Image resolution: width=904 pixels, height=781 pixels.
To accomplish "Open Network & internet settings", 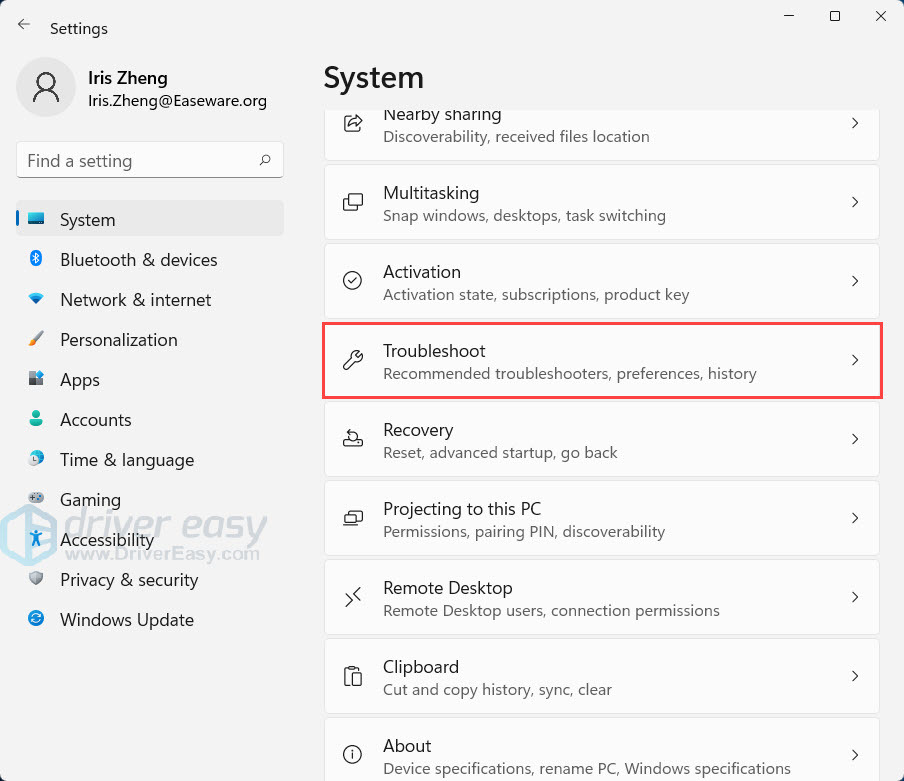I will tap(135, 300).
